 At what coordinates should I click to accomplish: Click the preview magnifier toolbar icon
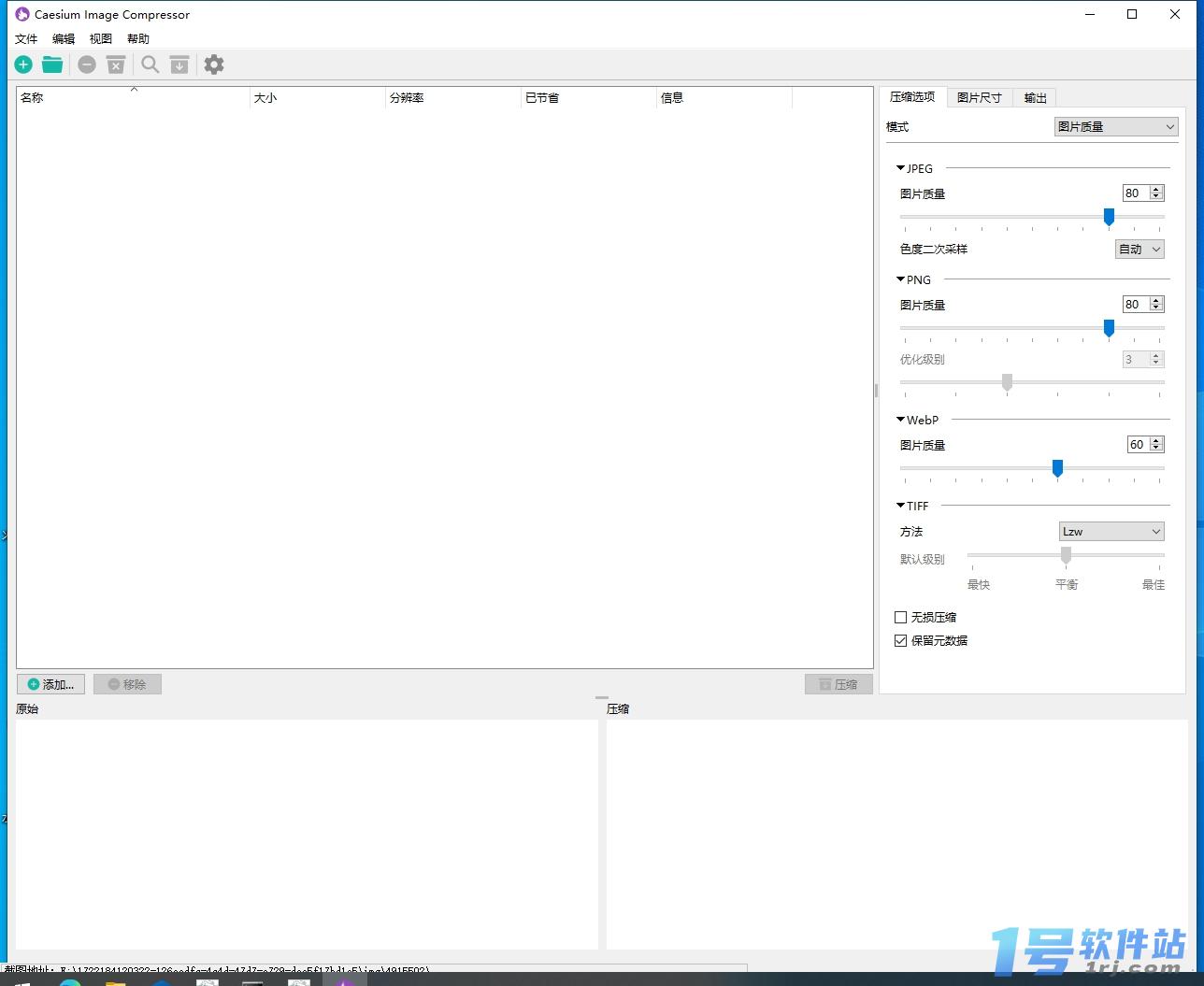click(x=150, y=64)
